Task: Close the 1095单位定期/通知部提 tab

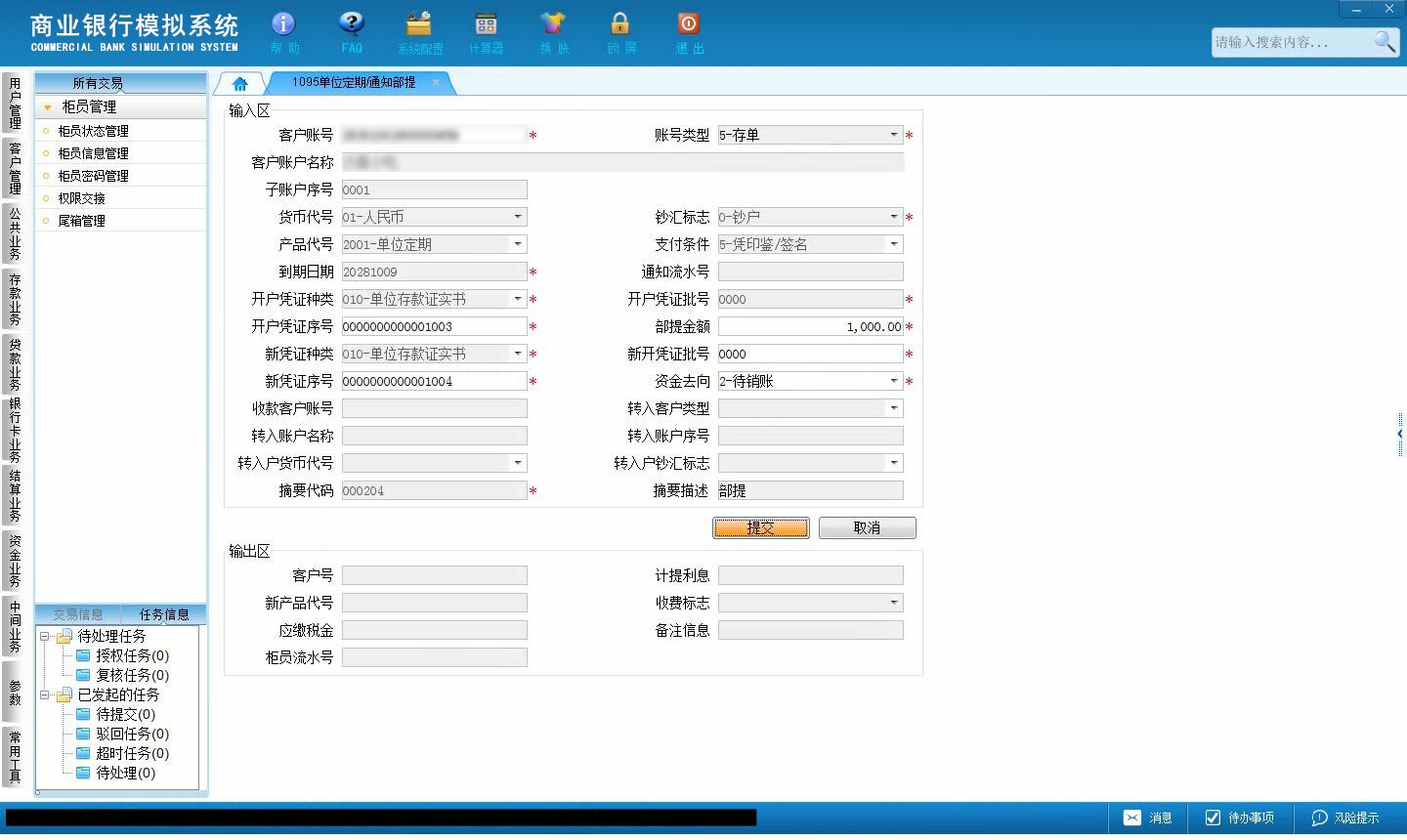Action: click(436, 82)
